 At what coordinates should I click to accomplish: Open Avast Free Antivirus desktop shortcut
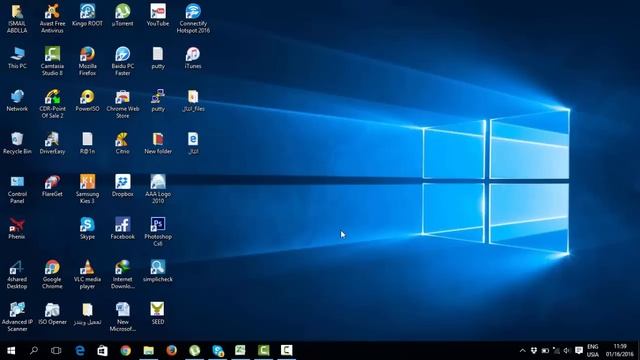click(52, 19)
